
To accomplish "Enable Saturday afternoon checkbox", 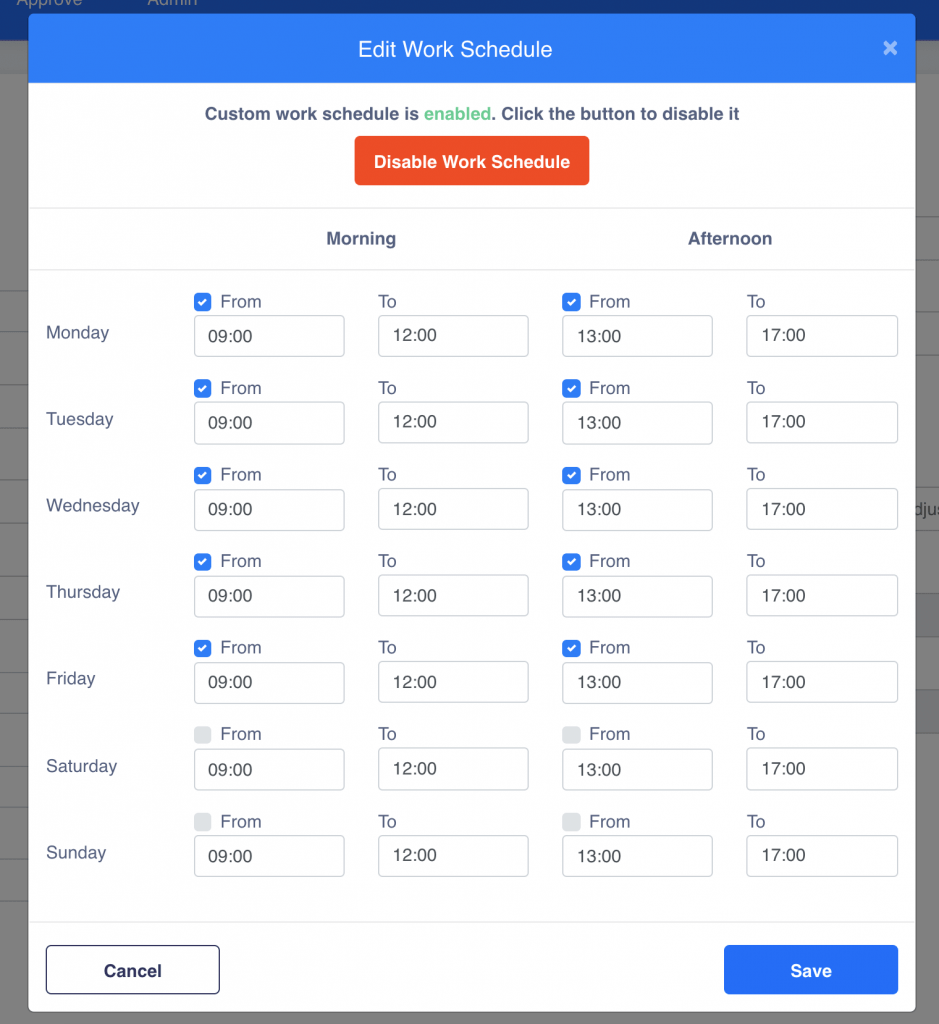I will (571, 735).
